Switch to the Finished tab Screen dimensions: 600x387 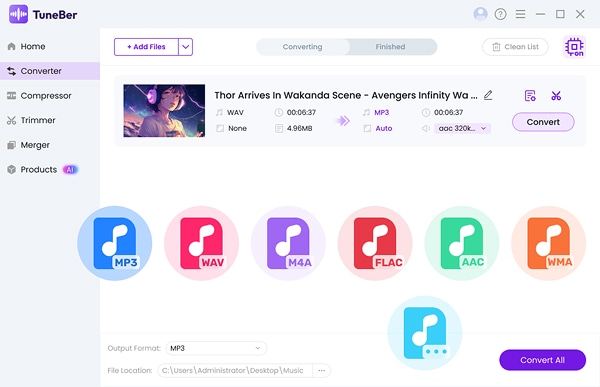pyautogui.click(x=390, y=47)
